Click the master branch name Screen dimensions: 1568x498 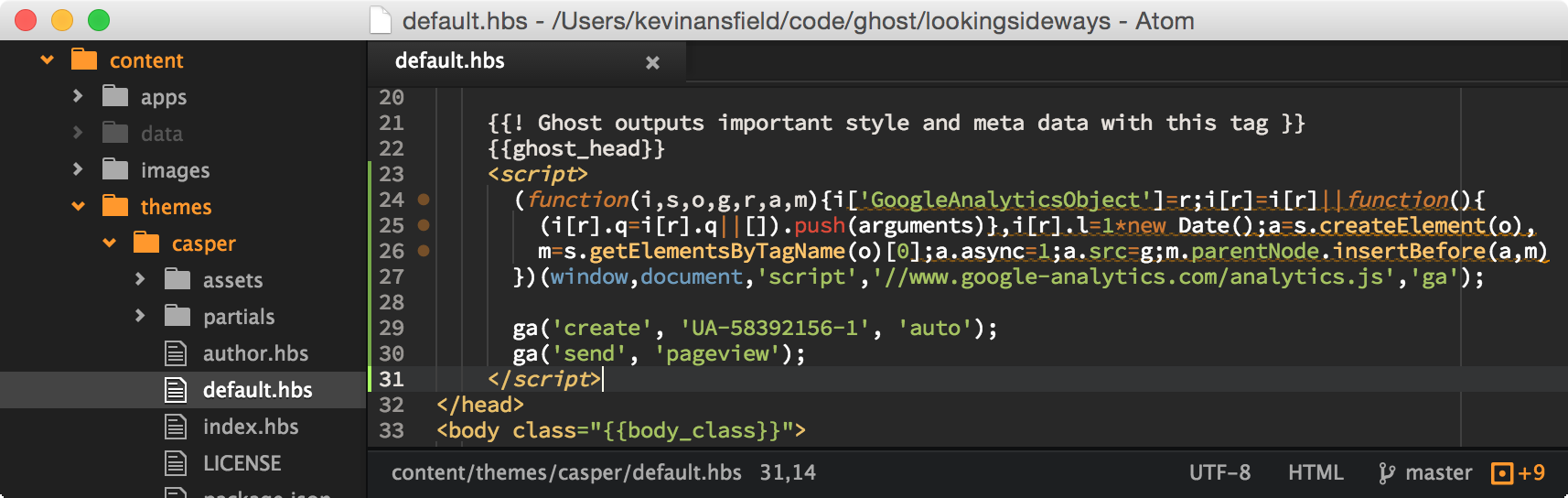(x=1439, y=472)
